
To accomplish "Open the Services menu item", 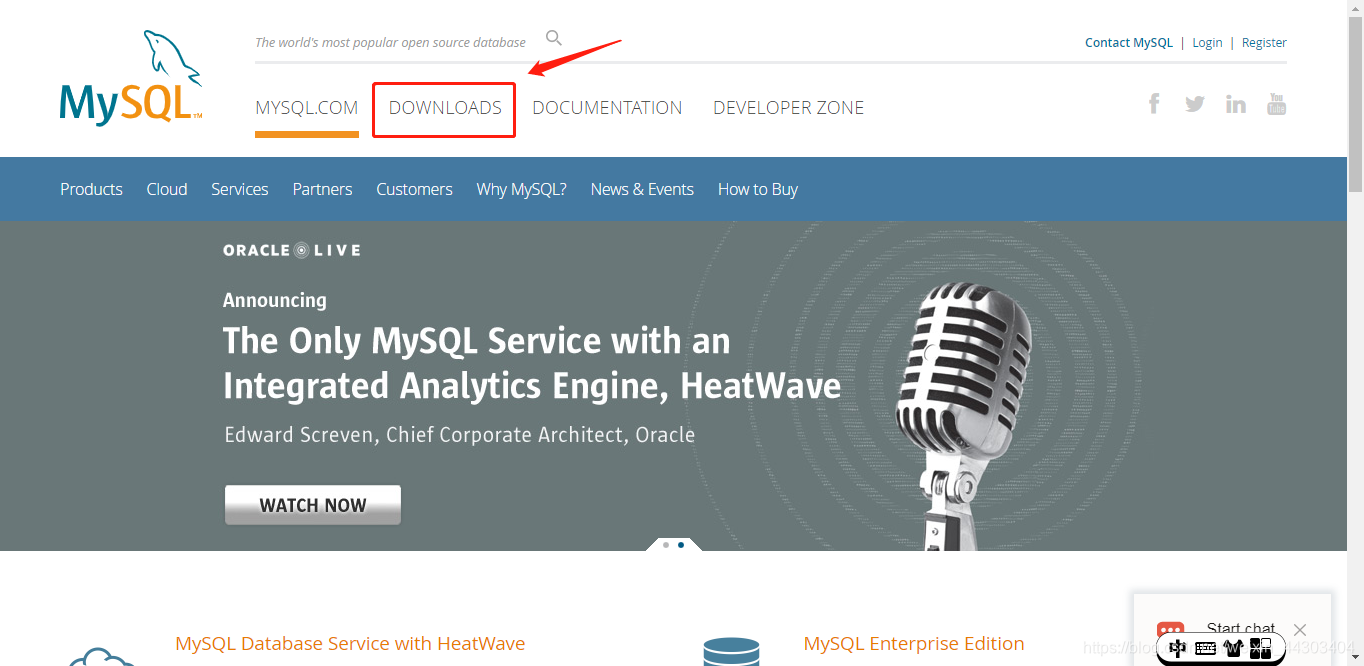I will click(x=239, y=189).
